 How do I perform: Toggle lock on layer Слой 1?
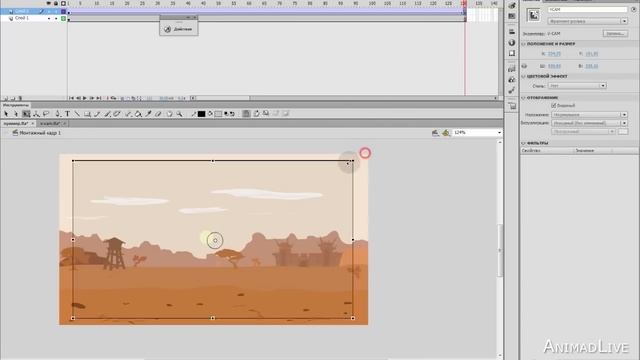pos(56,18)
